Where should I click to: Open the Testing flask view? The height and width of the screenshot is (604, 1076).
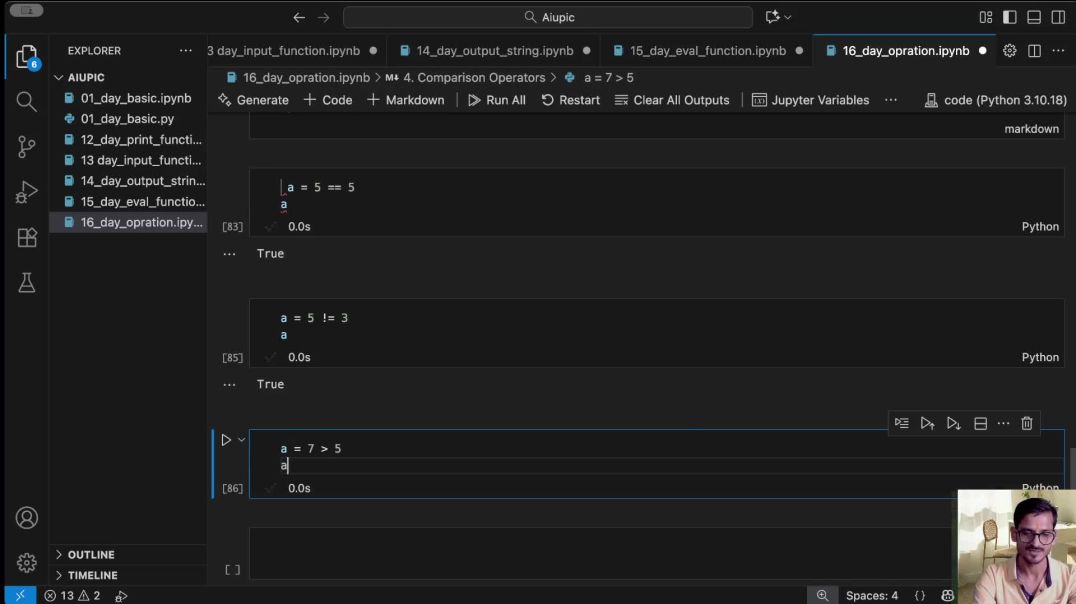pos(27,284)
